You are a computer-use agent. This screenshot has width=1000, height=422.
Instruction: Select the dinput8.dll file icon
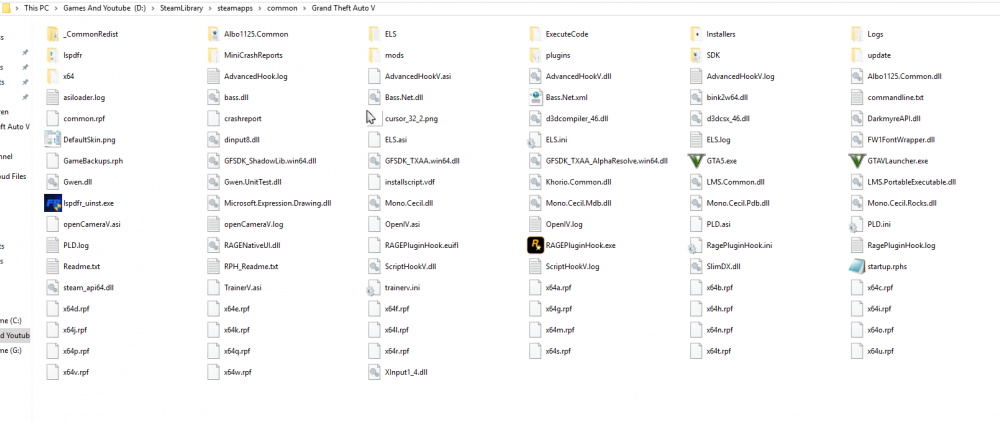pyautogui.click(x=213, y=140)
